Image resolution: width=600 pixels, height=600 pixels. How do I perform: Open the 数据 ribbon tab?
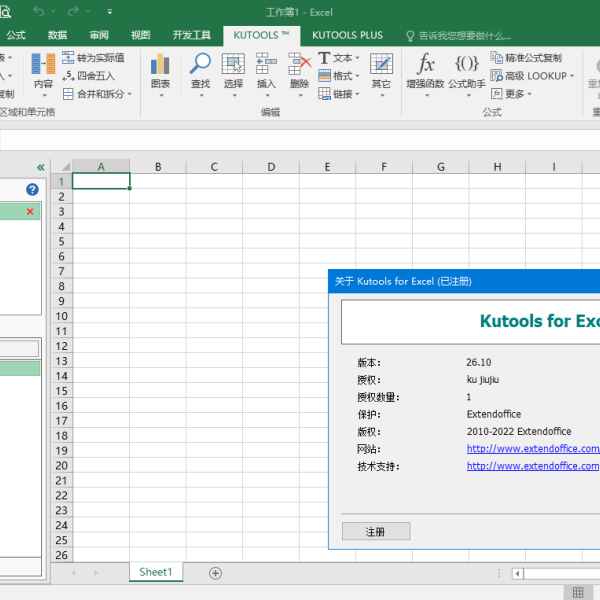click(x=57, y=35)
